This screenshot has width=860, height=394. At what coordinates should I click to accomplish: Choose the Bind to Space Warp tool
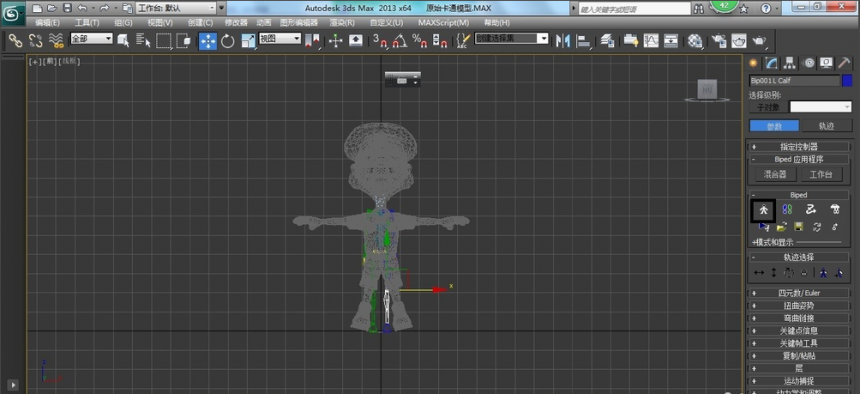pos(55,40)
